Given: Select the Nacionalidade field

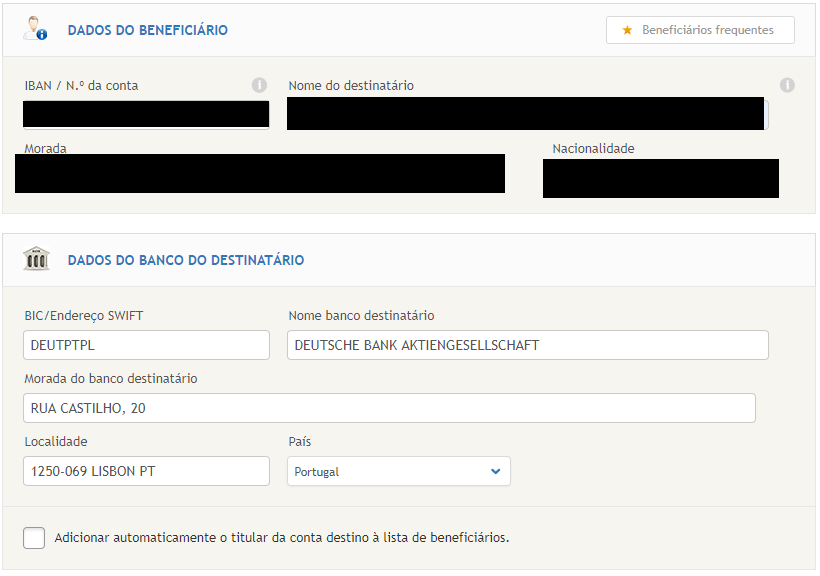Looking at the screenshot, I should tap(661, 178).
